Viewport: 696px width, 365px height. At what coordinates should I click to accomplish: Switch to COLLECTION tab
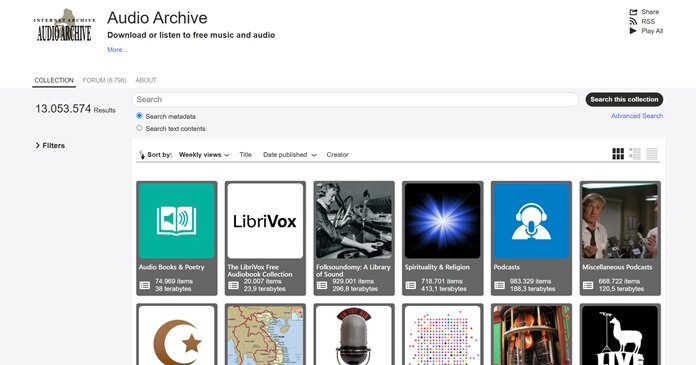click(x=54, y=80)
